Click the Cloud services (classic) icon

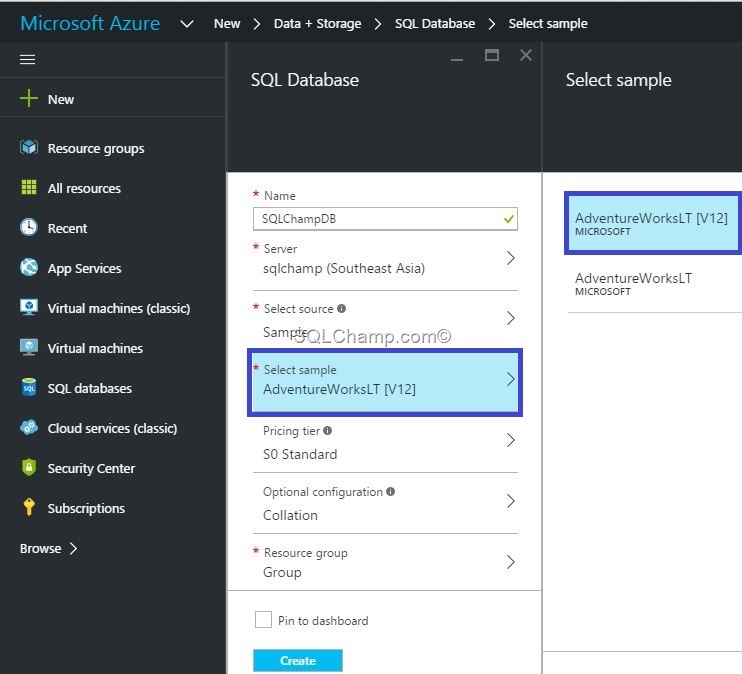click(29, 427)
